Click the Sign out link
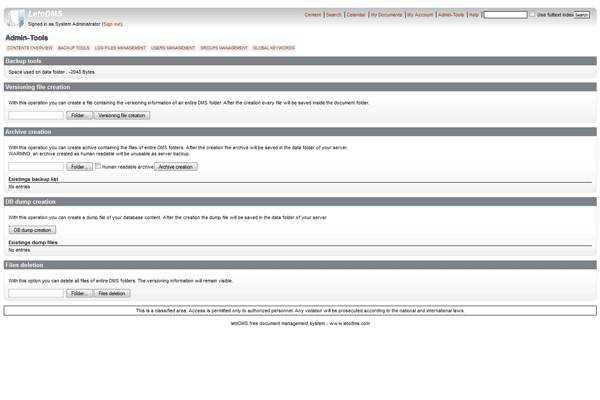Image resolution: width=600 pixels, height=400 pixels. pyautogui.click(x=112, y=22)
